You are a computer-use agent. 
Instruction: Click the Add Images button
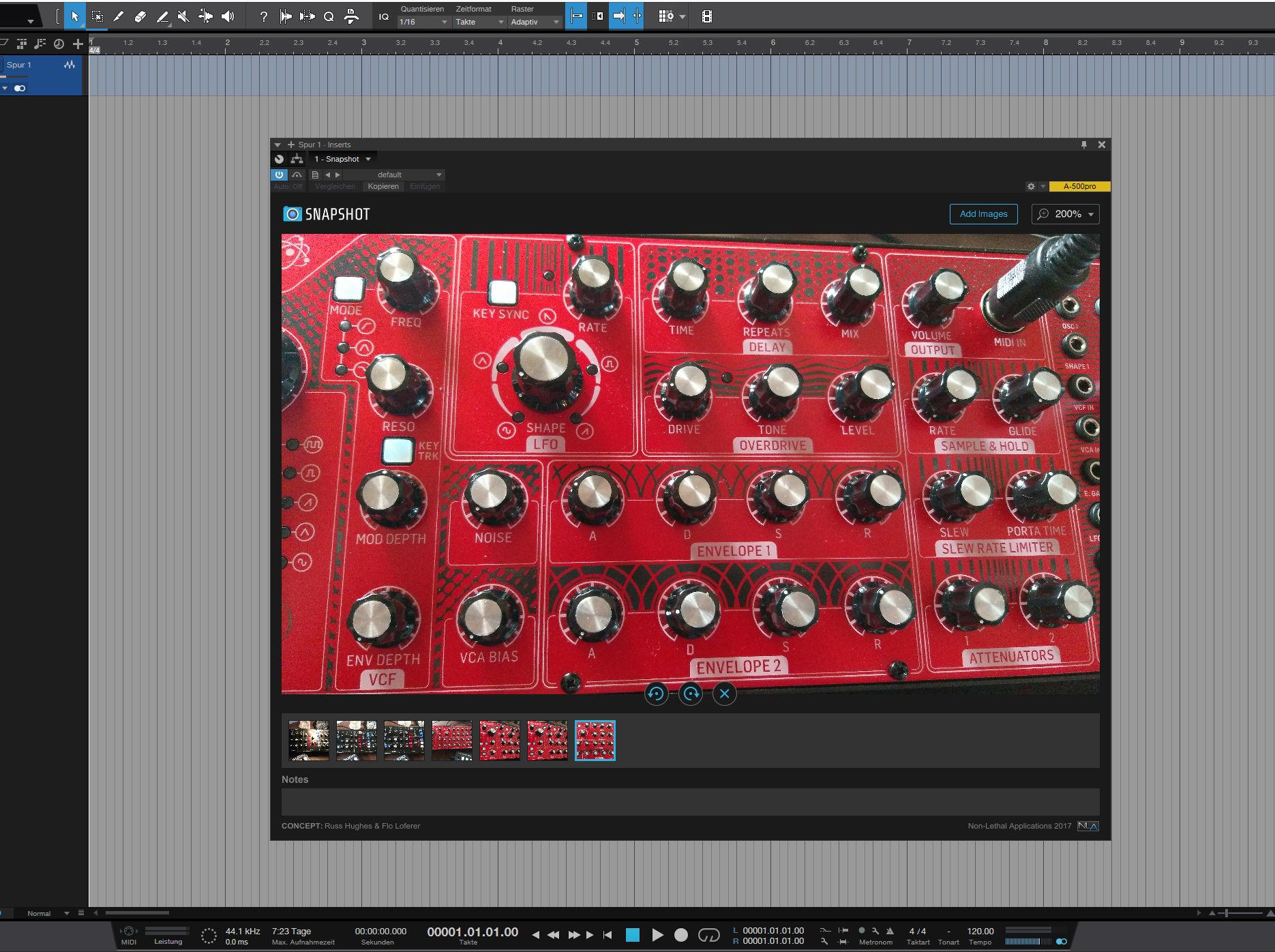pyautogui.click(x=983, y=214)
